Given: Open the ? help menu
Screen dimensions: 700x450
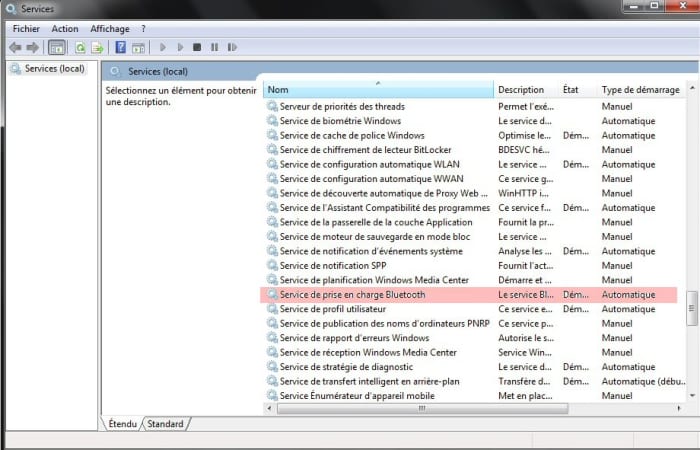Looking at the screenshot, I should 143,29.
